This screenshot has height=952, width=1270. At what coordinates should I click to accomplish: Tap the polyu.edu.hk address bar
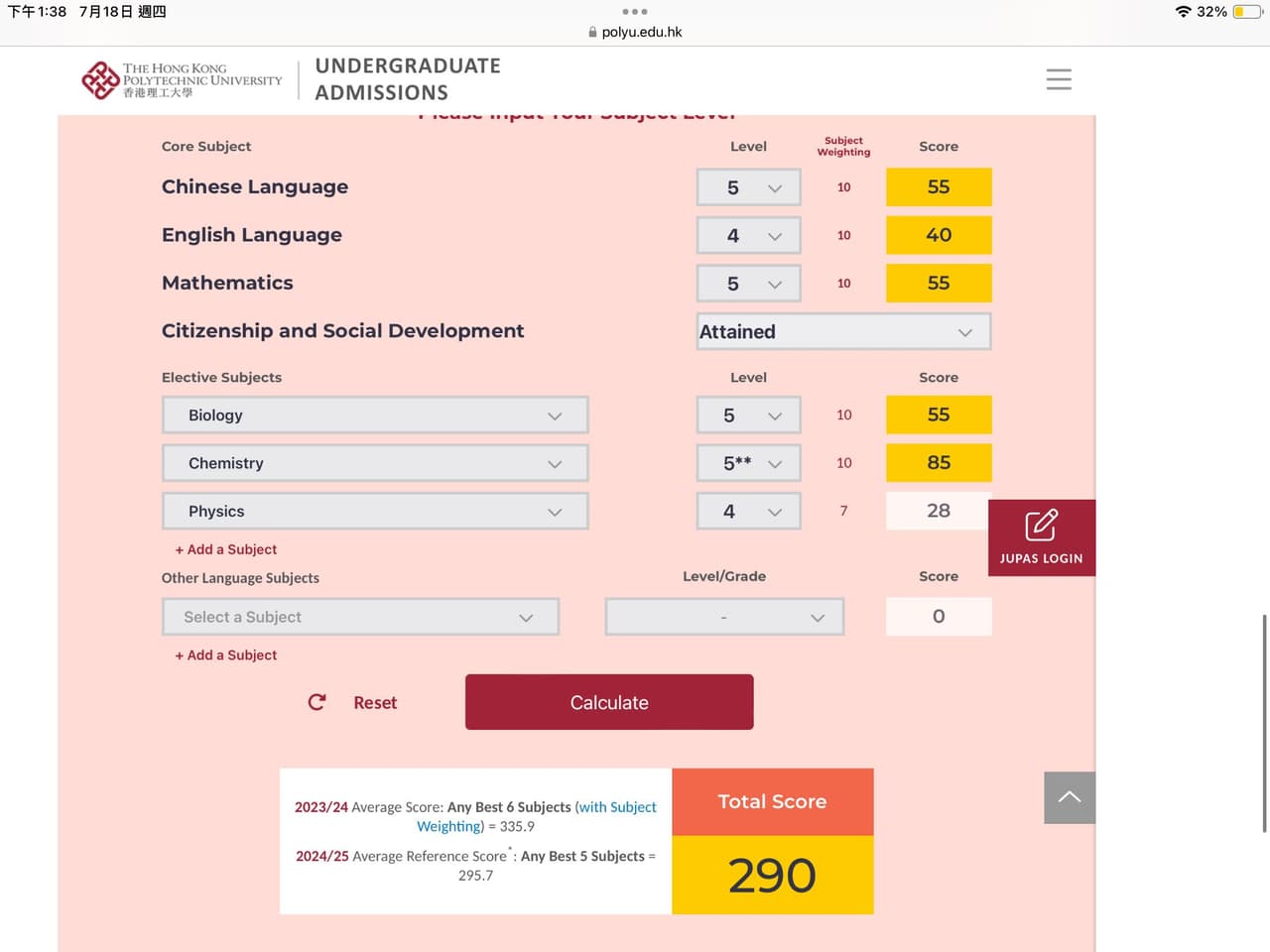635,32
